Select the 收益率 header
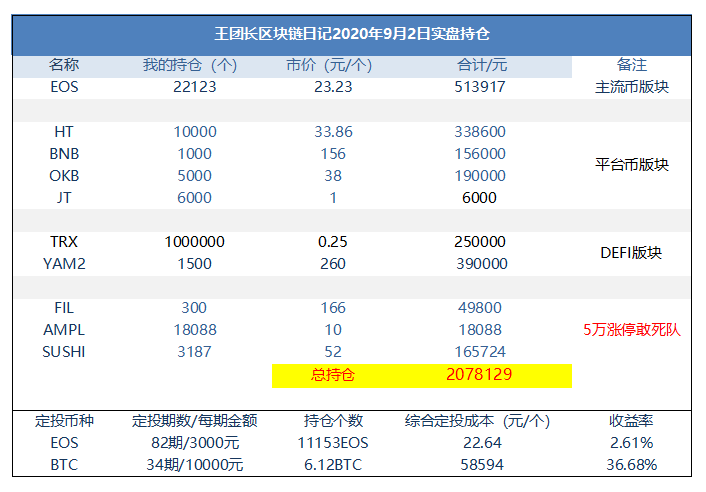The width and height of the screenshot is (706, 492). pyautogui.click(x=631, y=421)
